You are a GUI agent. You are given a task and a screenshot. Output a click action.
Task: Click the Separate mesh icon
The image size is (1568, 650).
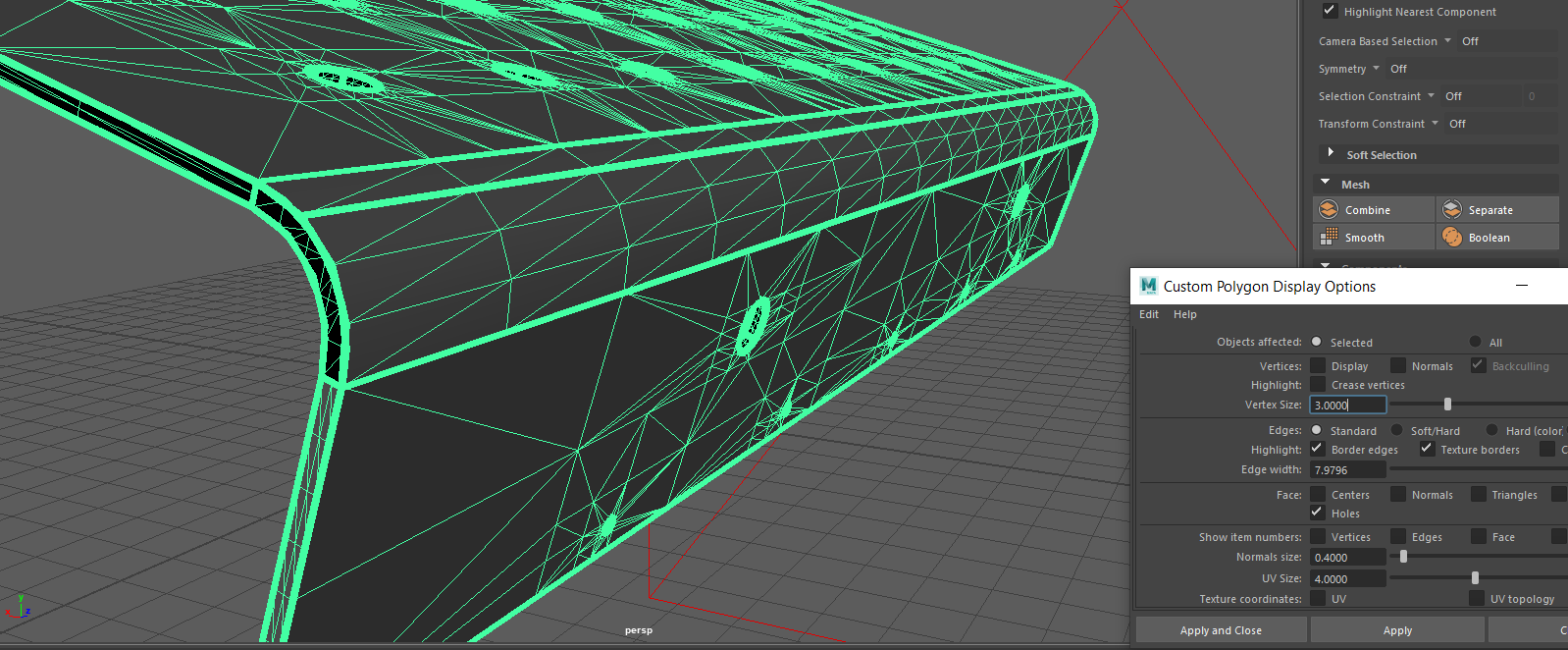coord(1452,209)
